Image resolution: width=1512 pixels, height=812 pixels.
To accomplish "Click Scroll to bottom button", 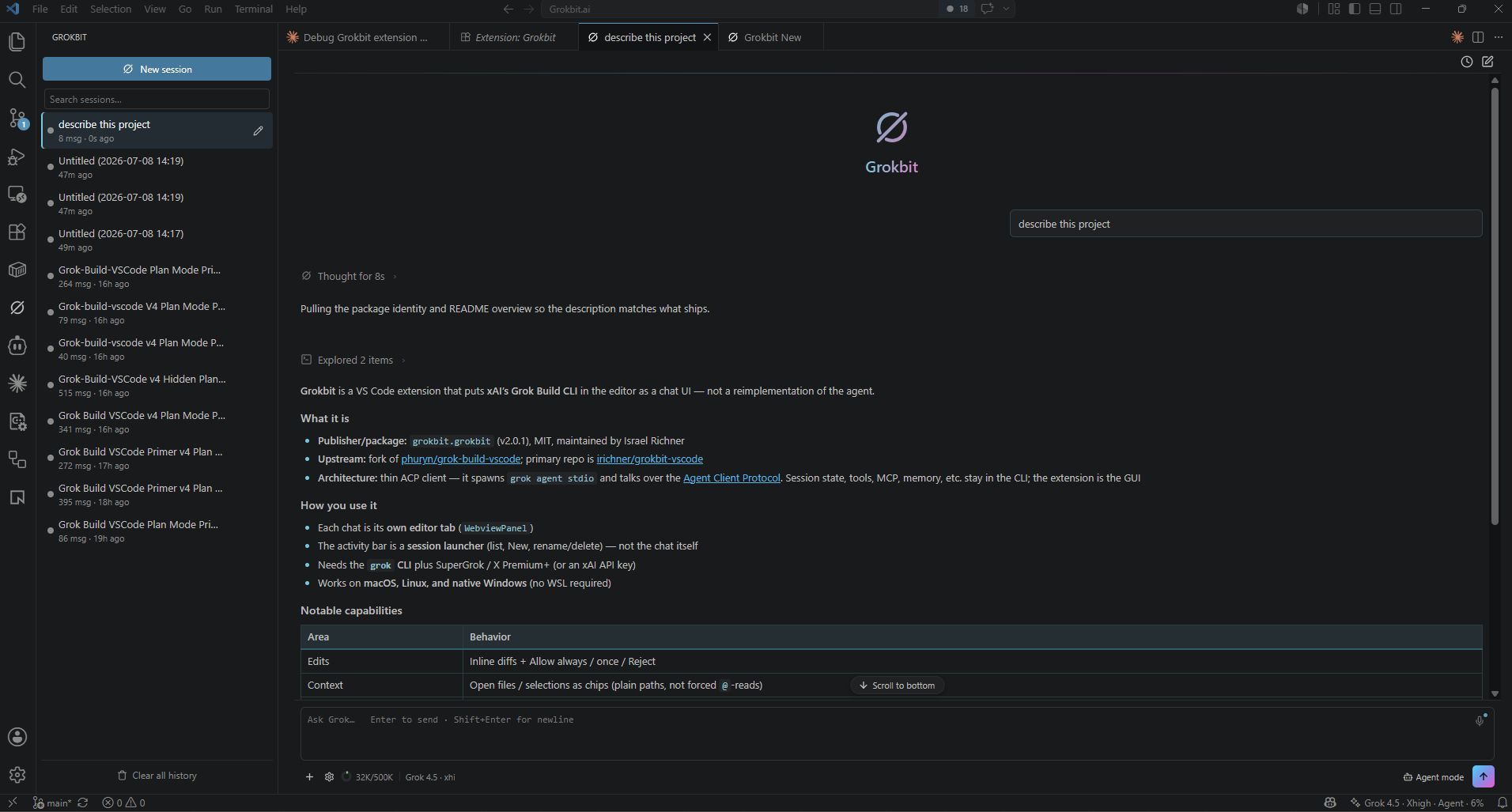I will point(897,685).
